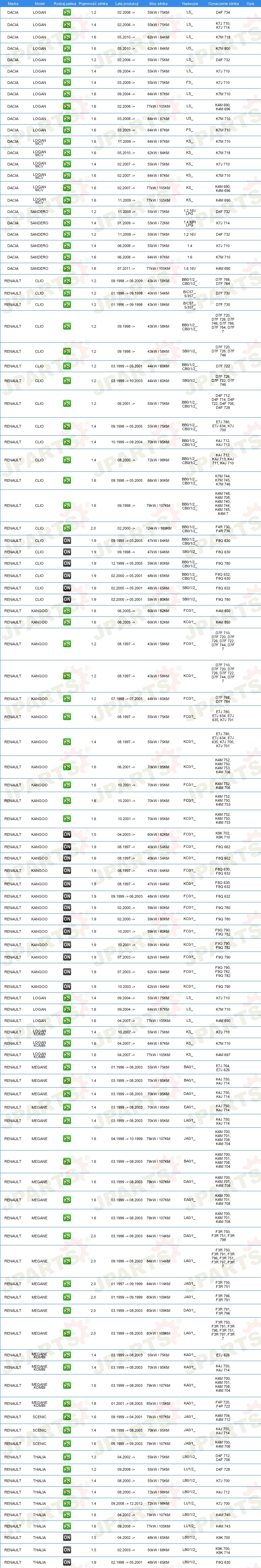Click PB icon in Thalia 09.2008 -> 12.2012 row
Image resolution: width=261 pixels, height=1568 pixels.
[67, 1503]
